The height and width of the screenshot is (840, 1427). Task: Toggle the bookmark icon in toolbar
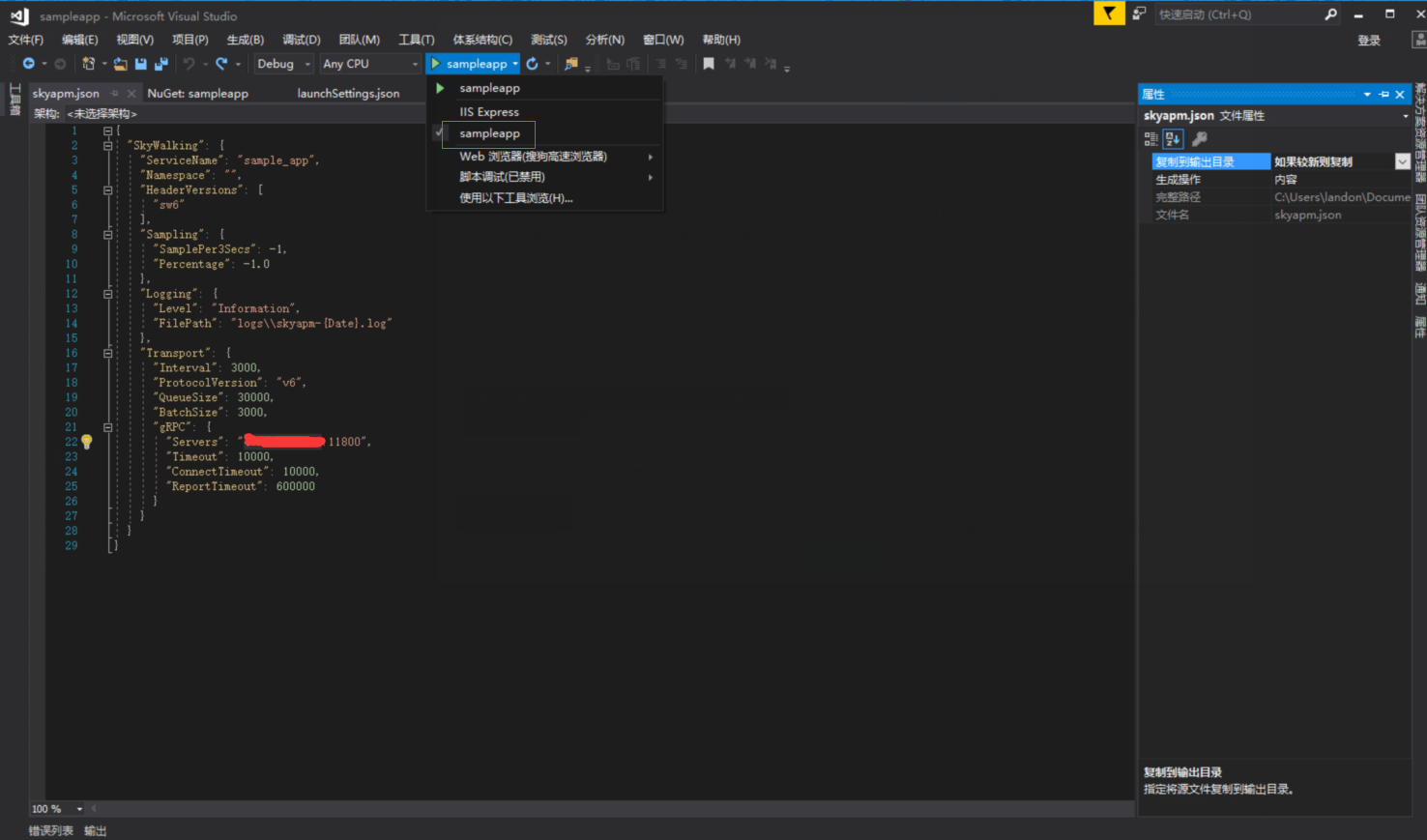coord(709,64)
